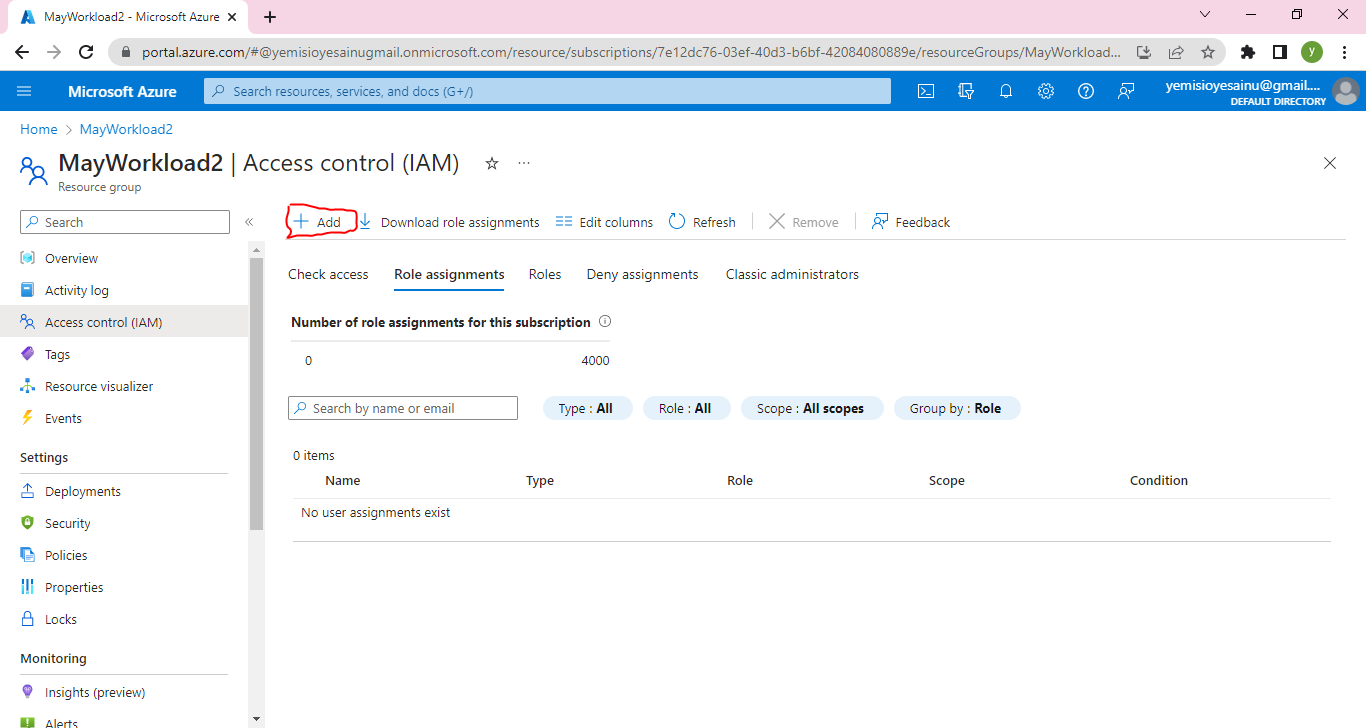Focus the Search by name or email box
The width and height of the screenshot is (1366, 728).
click(x=403, y=408)
